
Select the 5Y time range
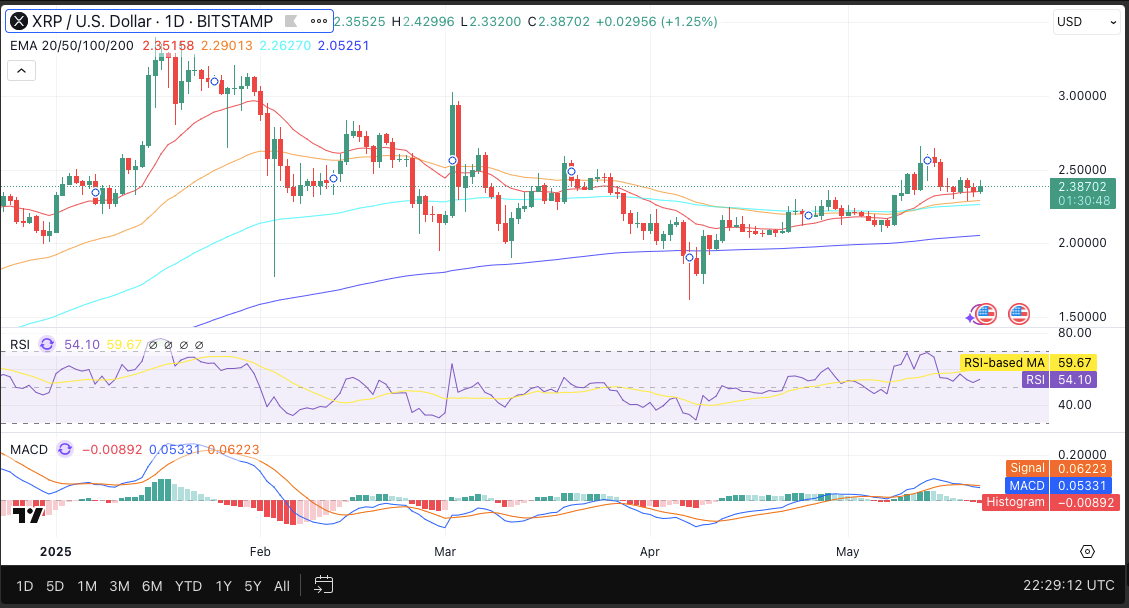tap(253, 586)
